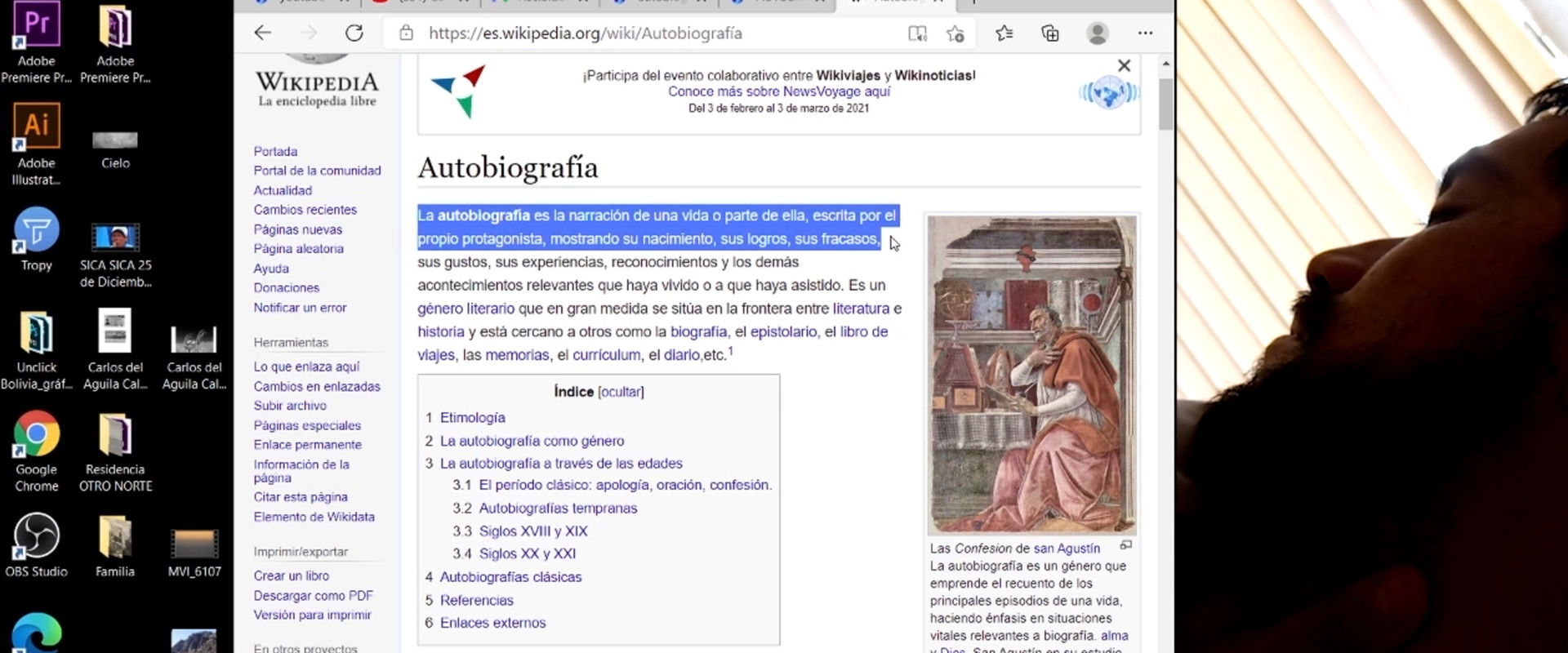The image size is (1568, 653).
Task: Click Descargar como PDF link
Action: pyautogui.click(x=313, y=596)
